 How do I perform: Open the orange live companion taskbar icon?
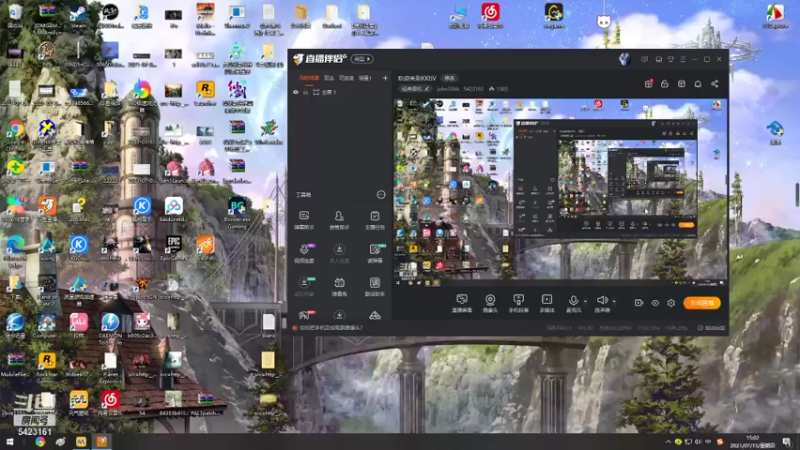(x=102, y=441)
